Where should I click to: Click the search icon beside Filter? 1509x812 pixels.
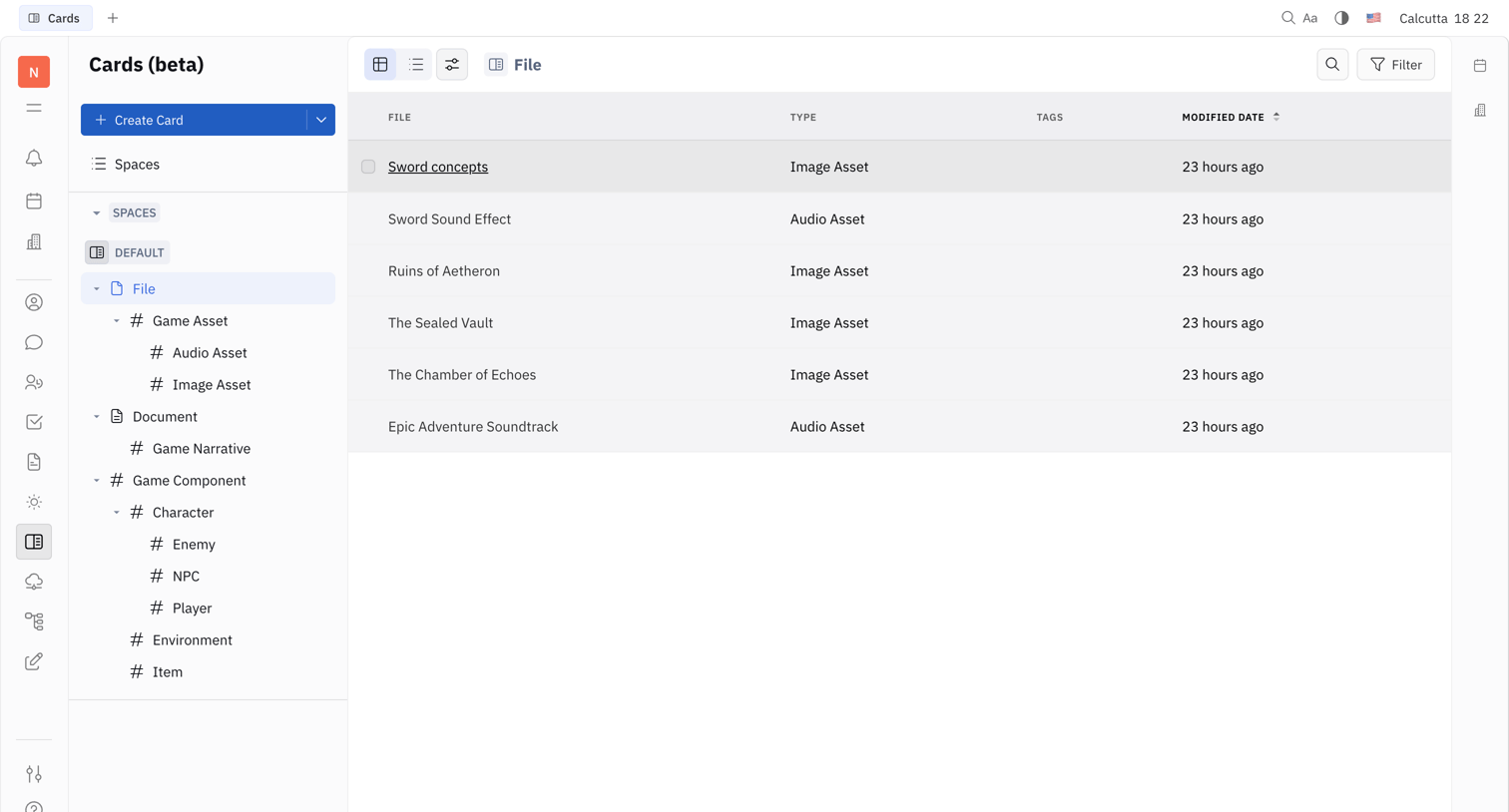click(1332, 65)
